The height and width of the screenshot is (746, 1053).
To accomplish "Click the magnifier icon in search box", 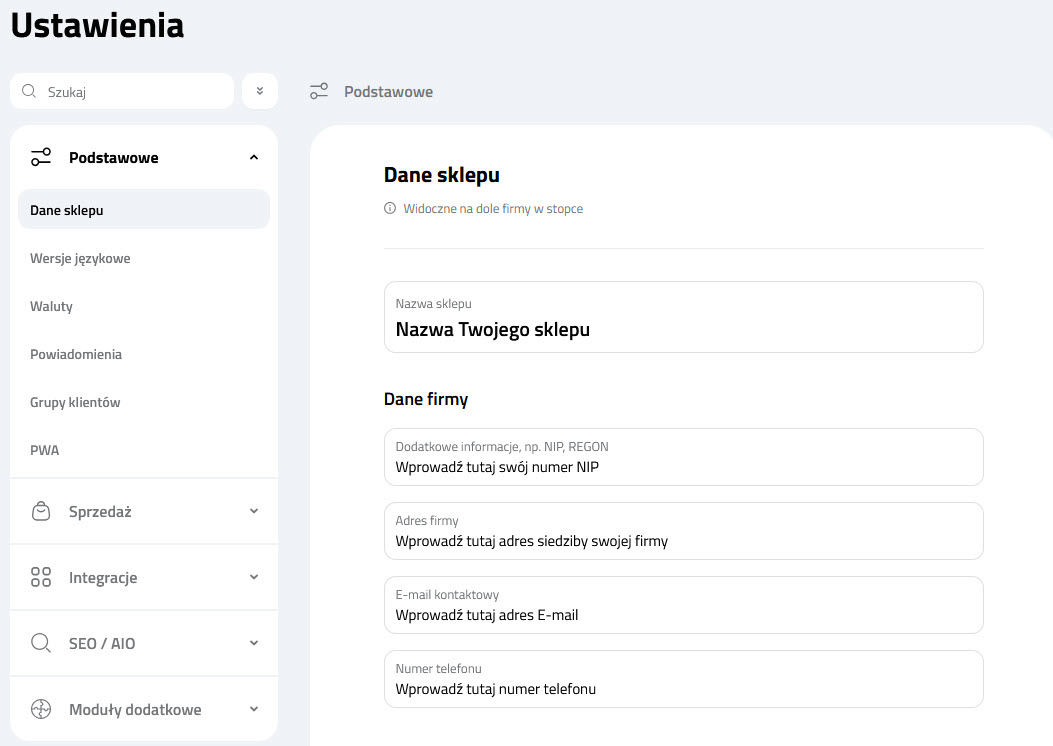I will [x=29, y=91].
